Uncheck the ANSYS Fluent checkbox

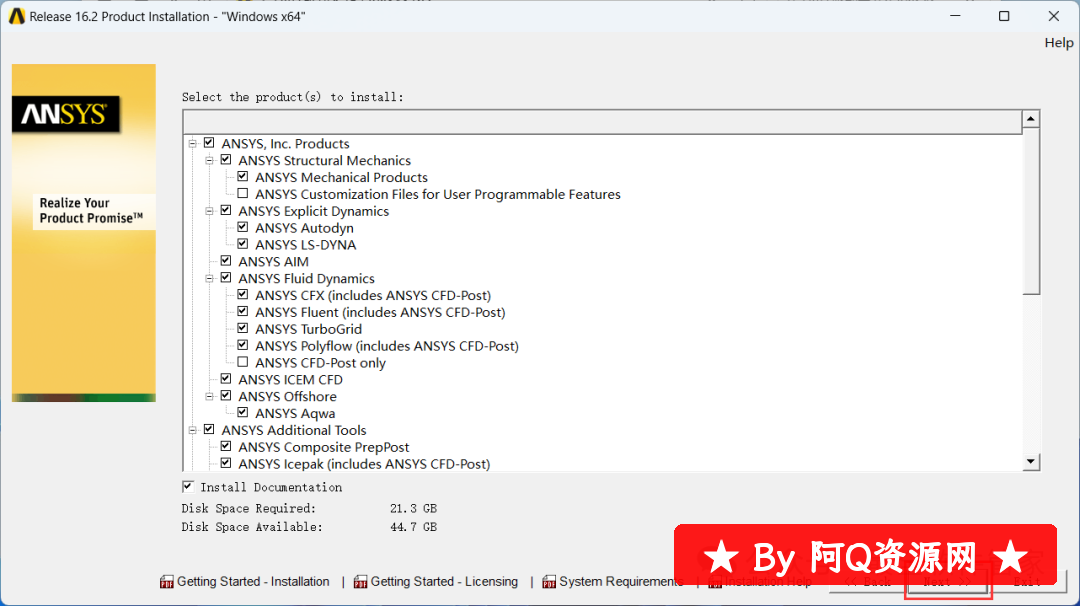tap(243, 312)
